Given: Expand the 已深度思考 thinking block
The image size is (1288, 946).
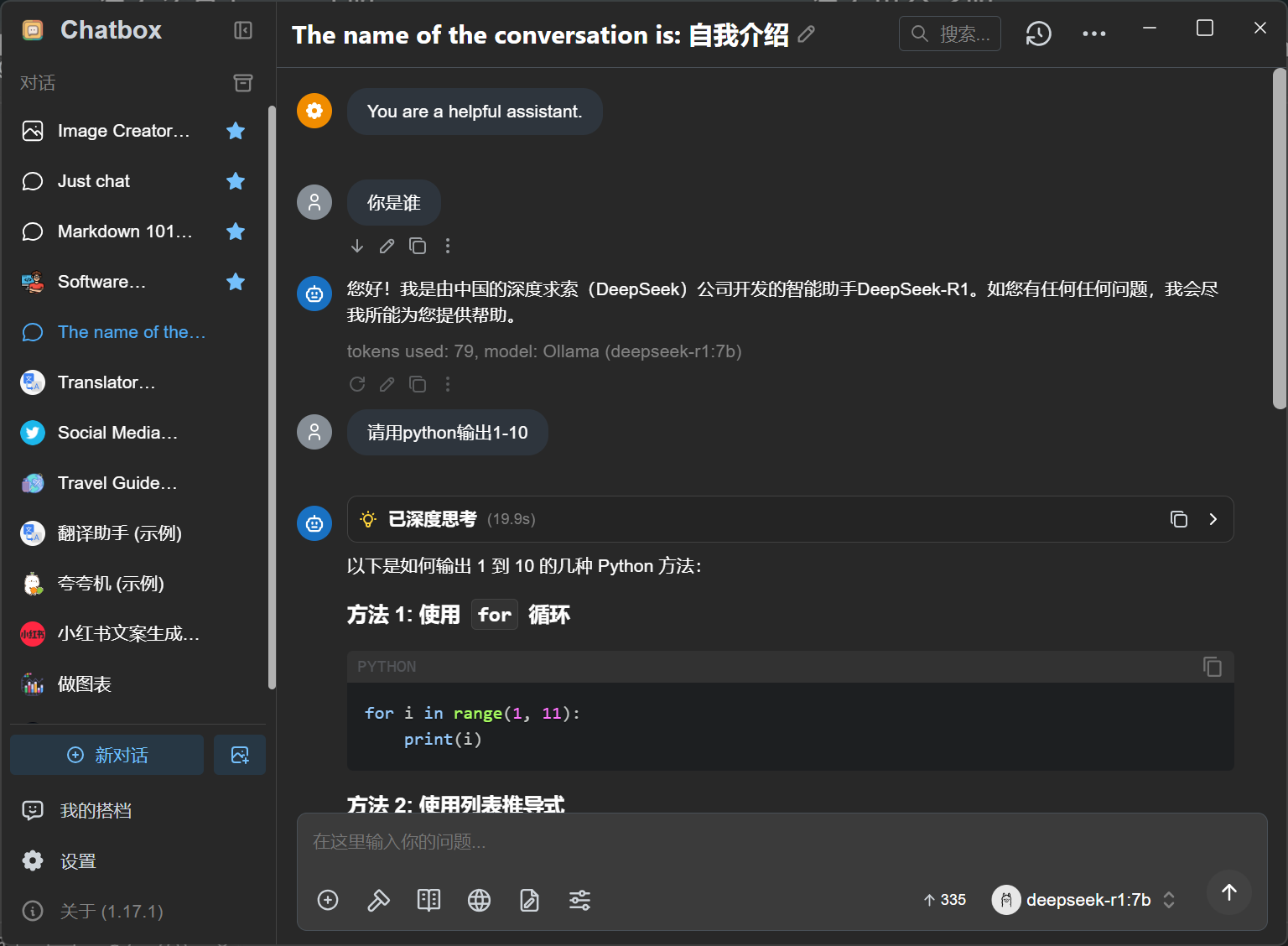Looking at the screenshot, I should [1213, 519].
